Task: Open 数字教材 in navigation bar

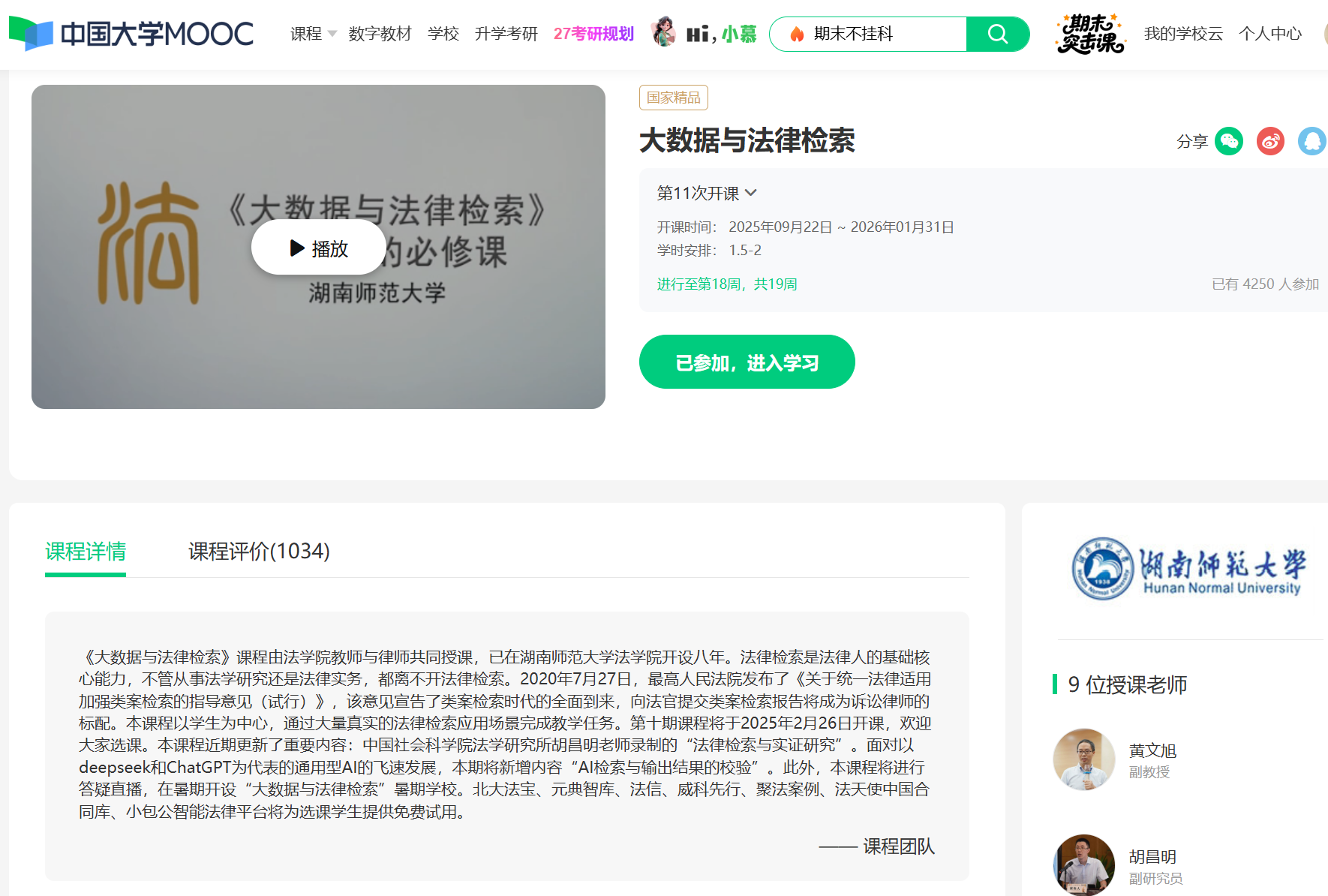Action: [x=380, y=34]
